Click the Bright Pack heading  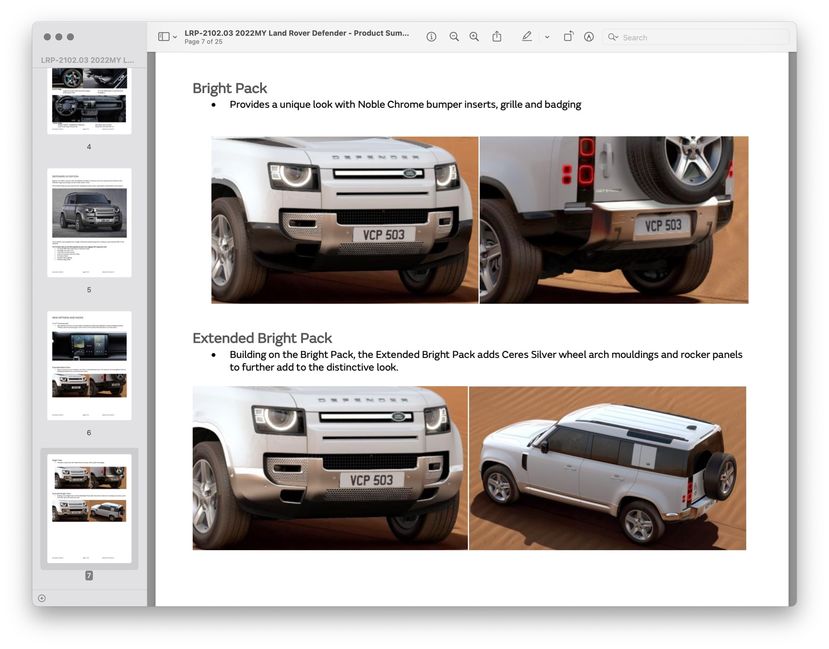pyautogui.click(x=229, y=88)
